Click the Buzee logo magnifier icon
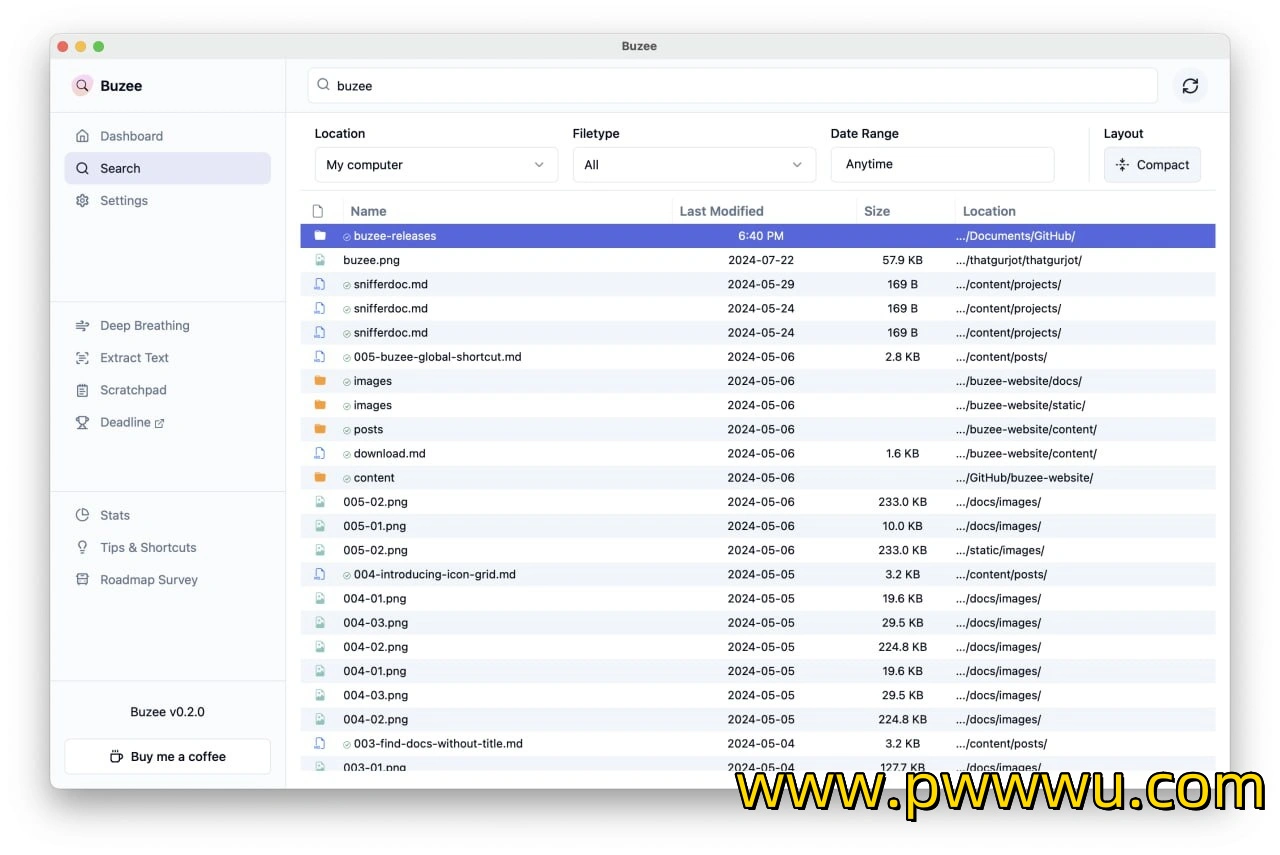 point(82,86)
